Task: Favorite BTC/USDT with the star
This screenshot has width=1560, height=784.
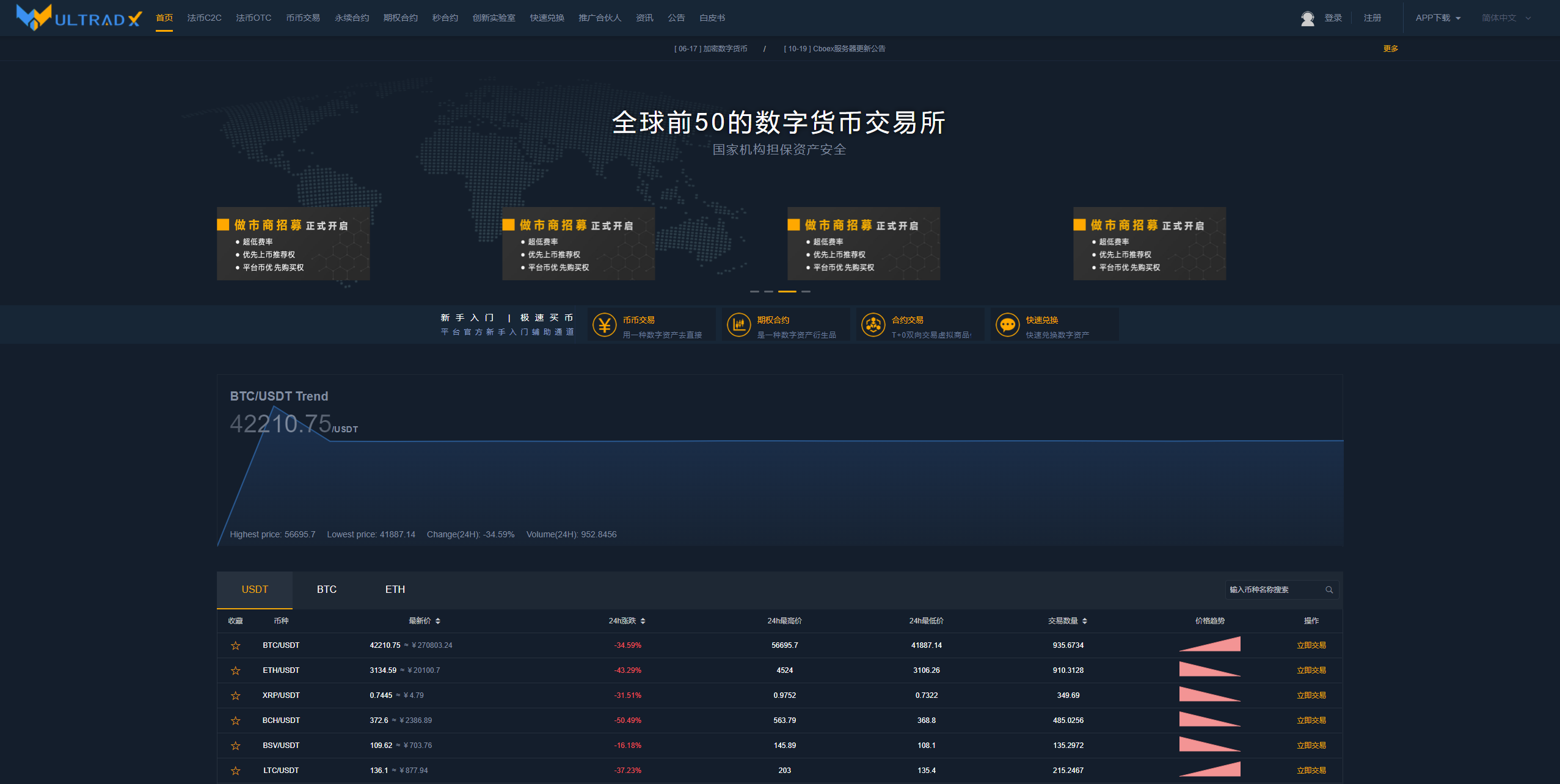Action: tap(235, 645)
